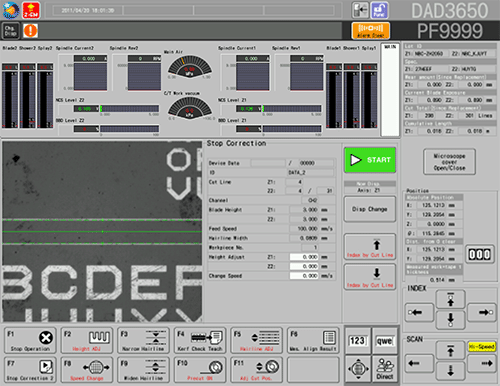Click the orange Alarm Clear button
Viewport: 500px width, 386px height.
click(x=370, y=31)
